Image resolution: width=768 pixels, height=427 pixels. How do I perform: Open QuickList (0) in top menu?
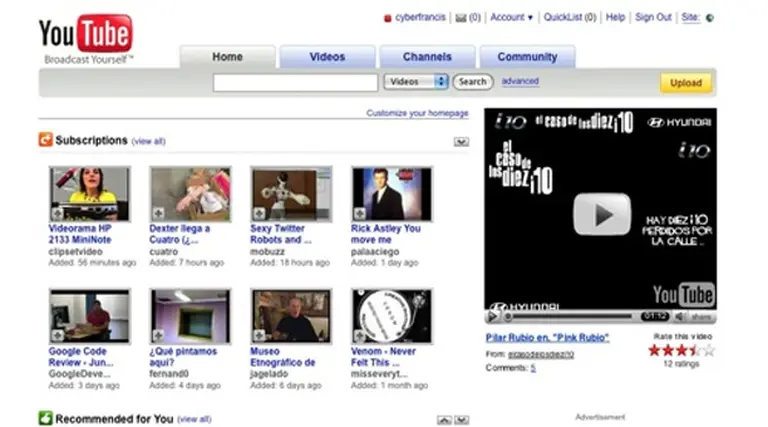click(x=570, y=18)
